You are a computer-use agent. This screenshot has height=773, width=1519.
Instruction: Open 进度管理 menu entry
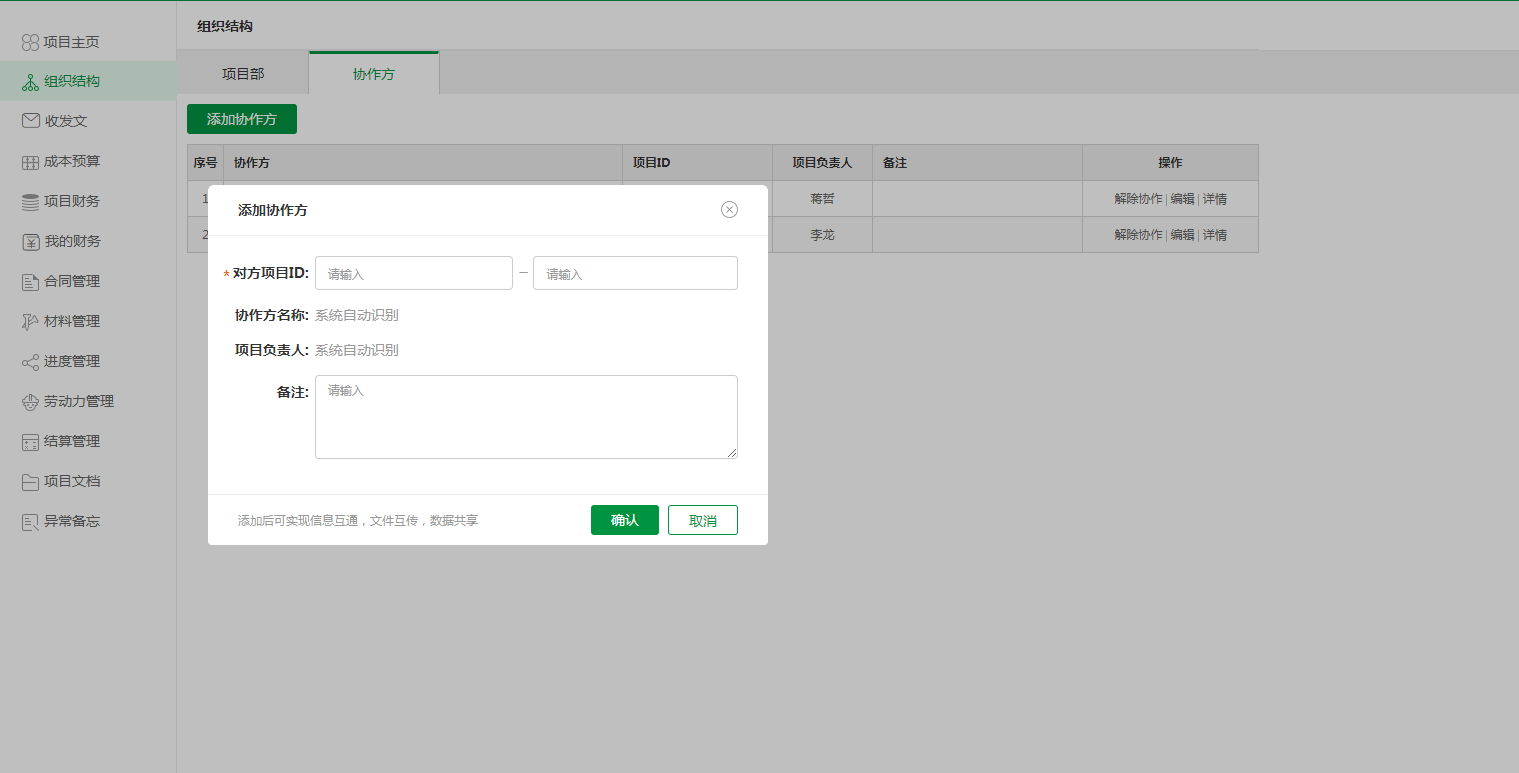click(x=88, y=361)
